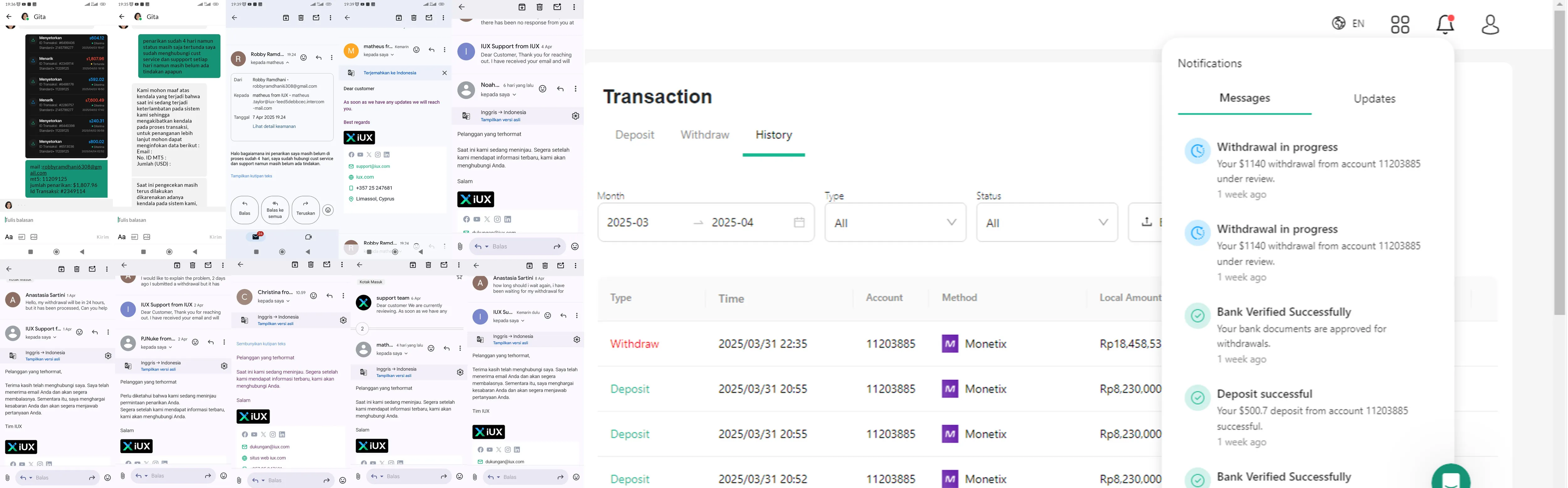Click the Balas ke semua button
This screenshot has height=488, width=1568.
pyautogui.click(x=275, y=209)
